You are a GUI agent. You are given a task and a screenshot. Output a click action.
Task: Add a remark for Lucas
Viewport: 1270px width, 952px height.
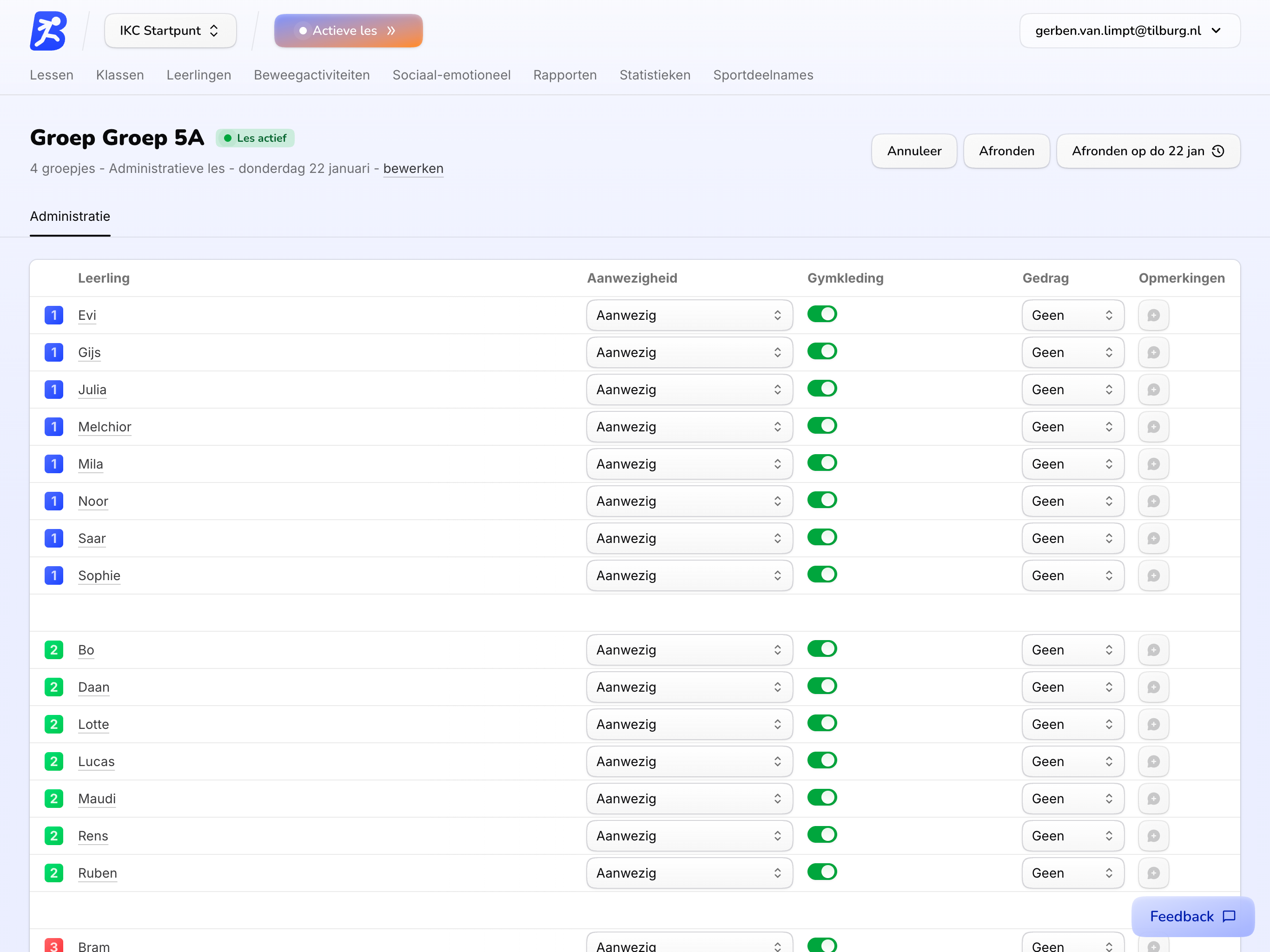coord(1153,761)
